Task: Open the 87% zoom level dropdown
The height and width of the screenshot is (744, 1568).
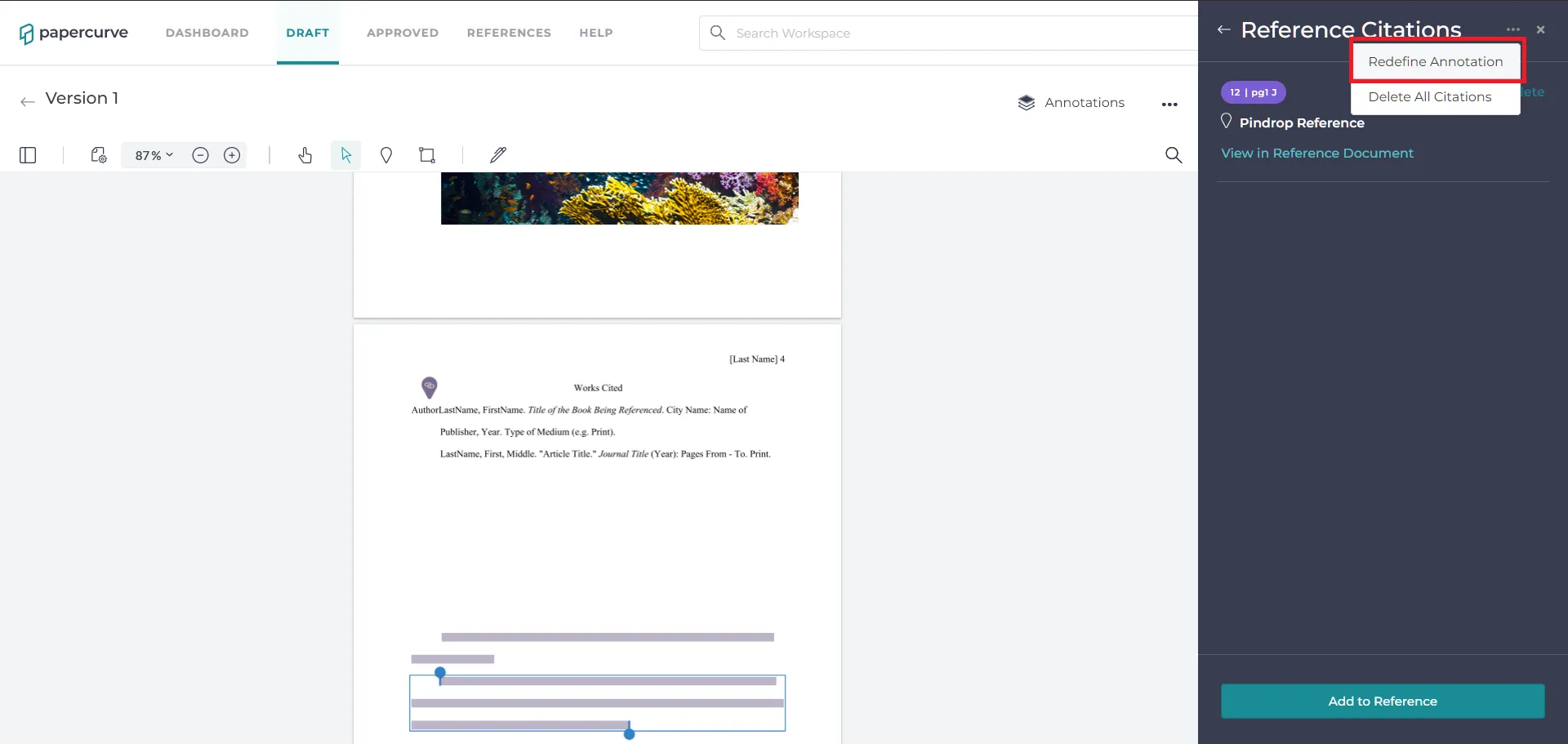Action: [154, 155]
